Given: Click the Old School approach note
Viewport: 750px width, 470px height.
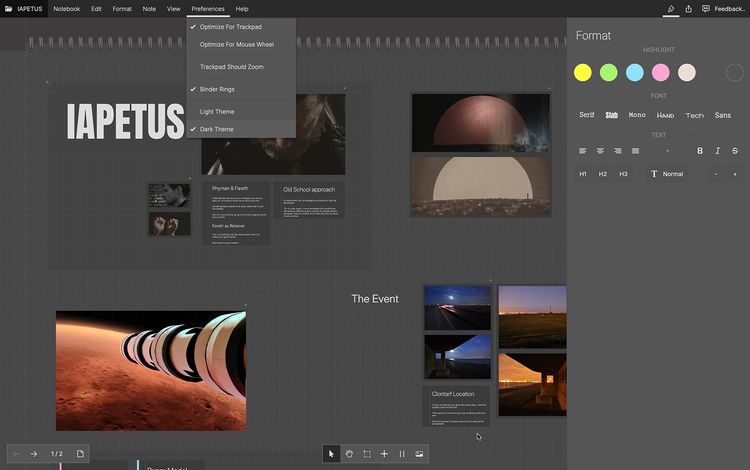Looking at the screenshot, I should 309,200.
